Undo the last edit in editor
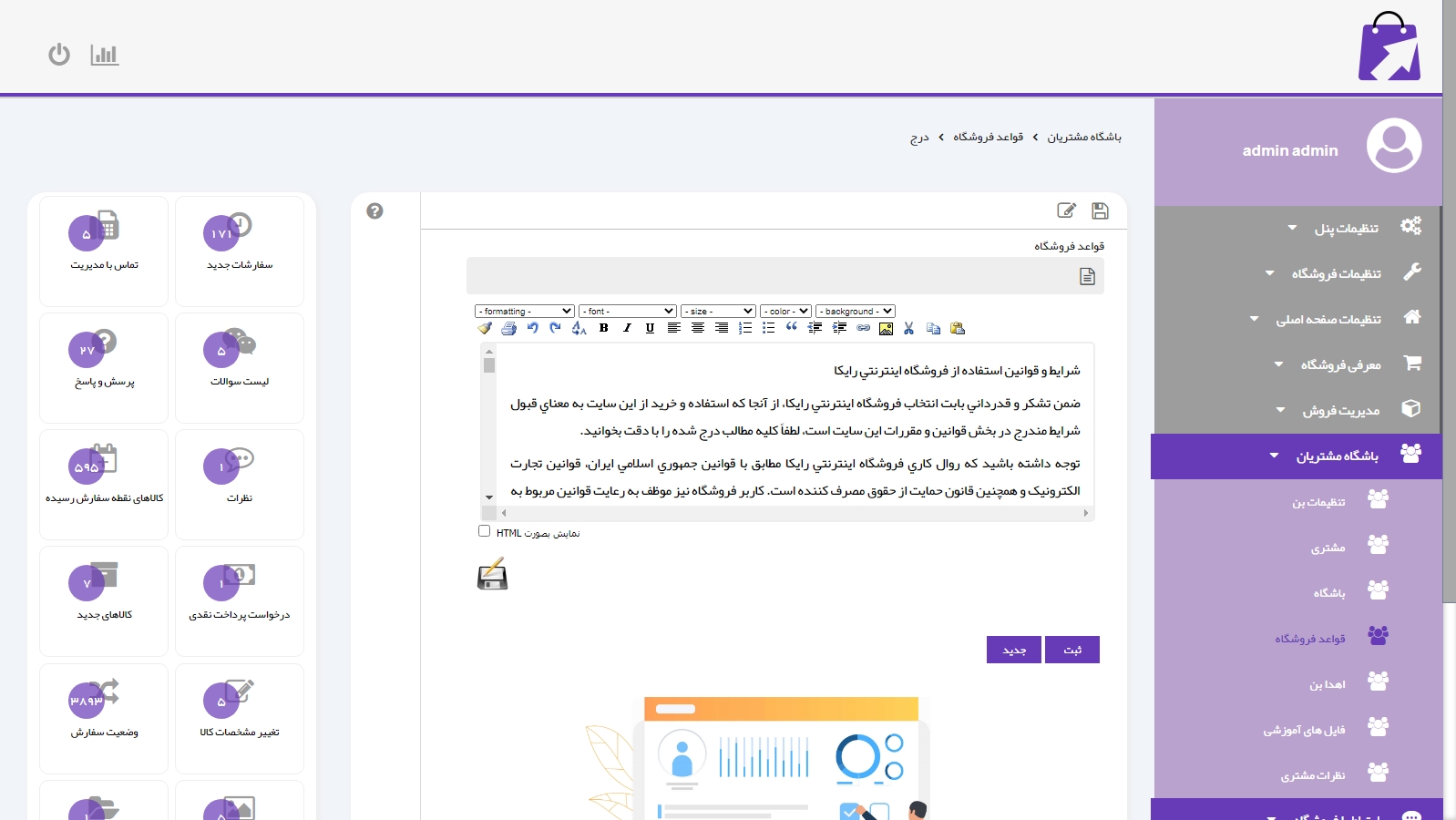The width and height of the screenshot is (1456, 820). (x=532, y=328)
